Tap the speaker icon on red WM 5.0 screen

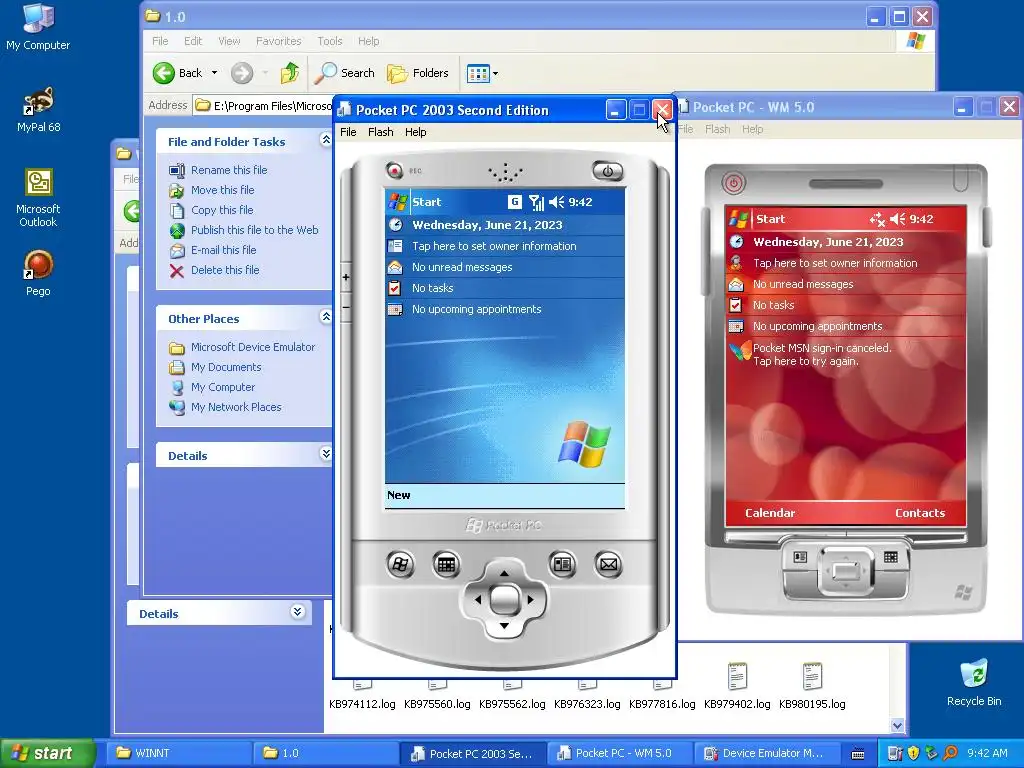coord(898,219)
